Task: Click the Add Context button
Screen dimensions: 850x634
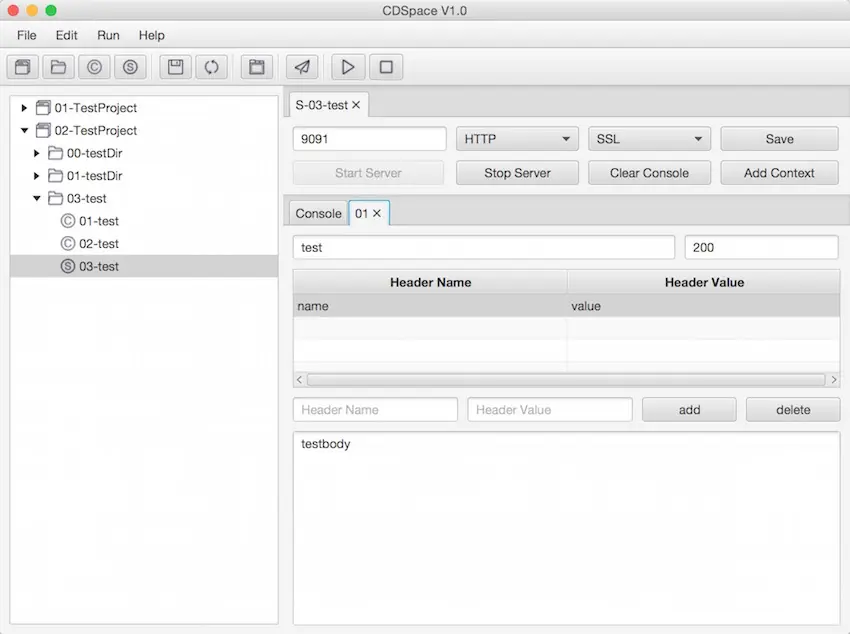Action: click(780, 173)
